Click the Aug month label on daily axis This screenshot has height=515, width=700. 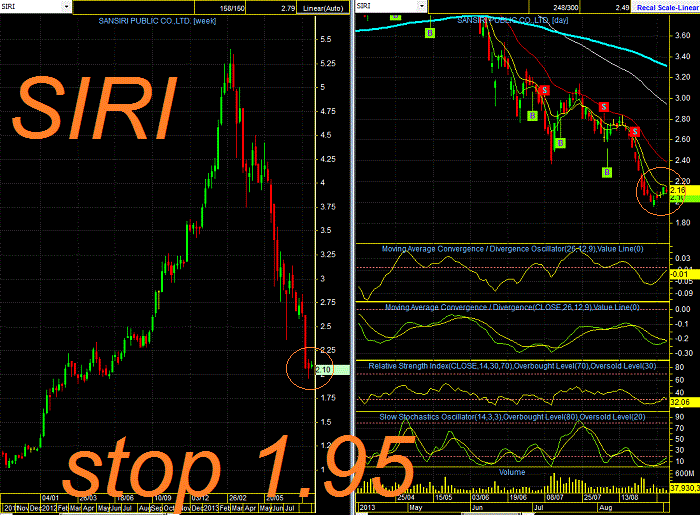coord(605,507)
